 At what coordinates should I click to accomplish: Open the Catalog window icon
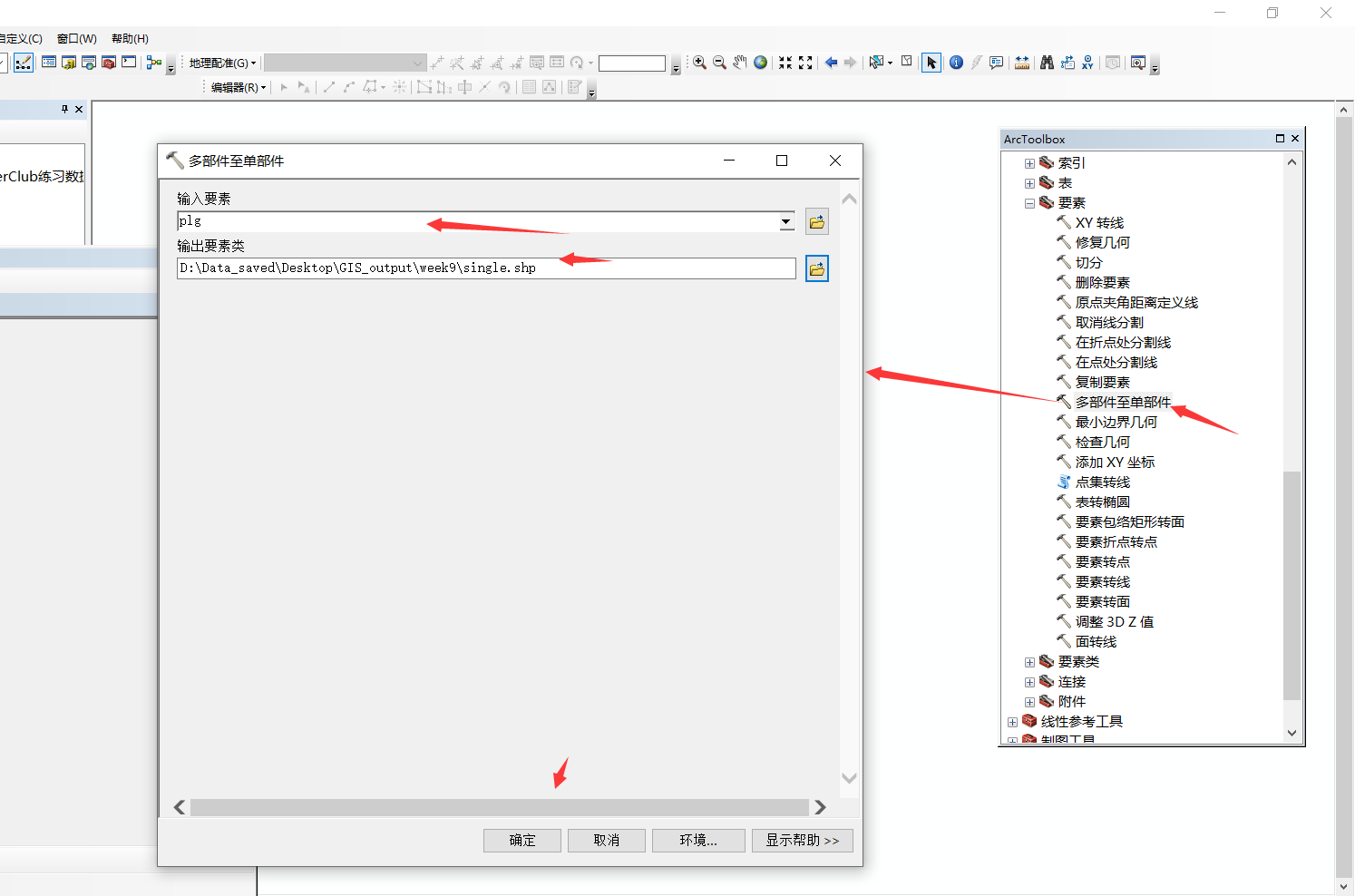click(69, 63)
